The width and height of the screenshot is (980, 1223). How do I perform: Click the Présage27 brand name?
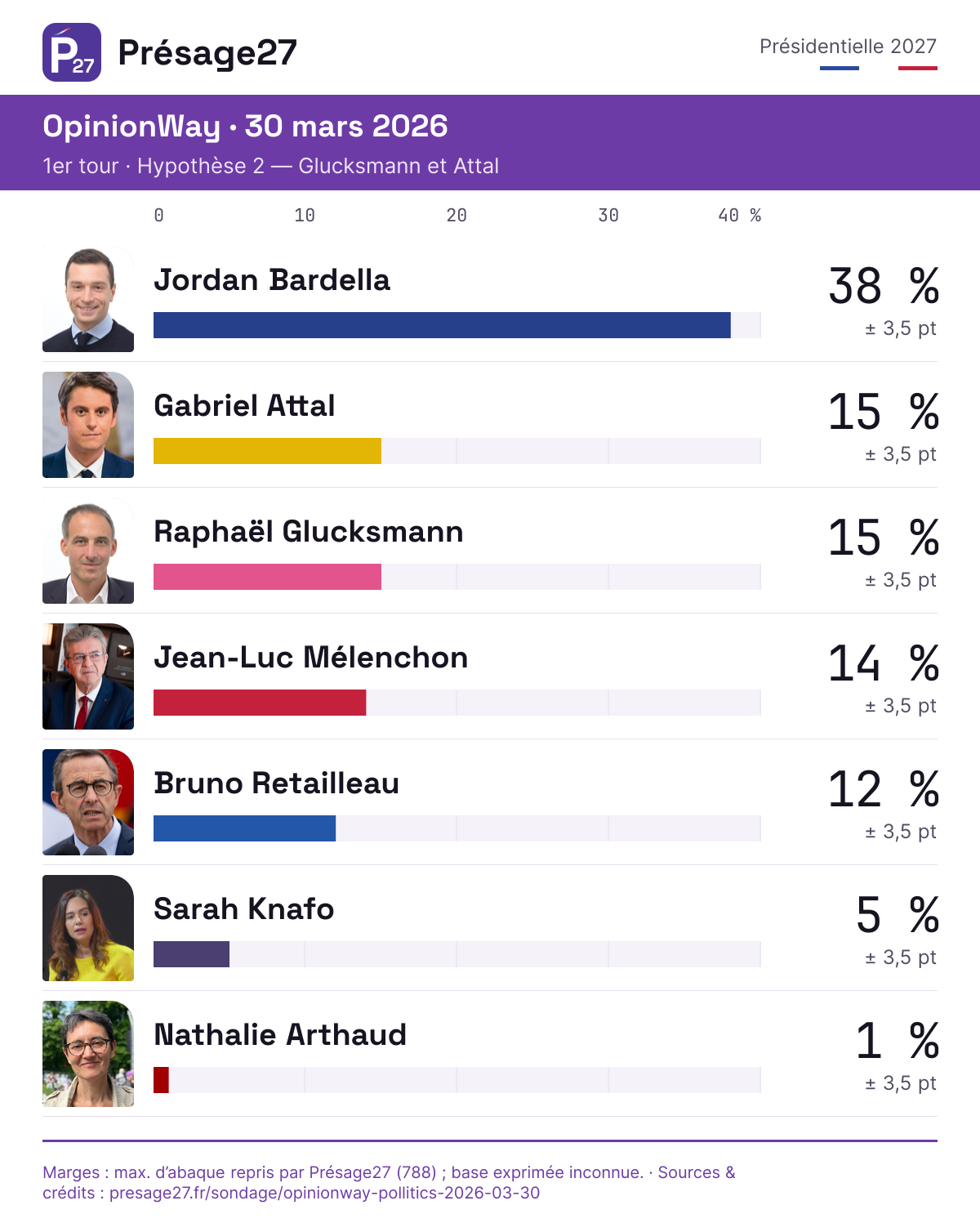click(x=207, y=53)
